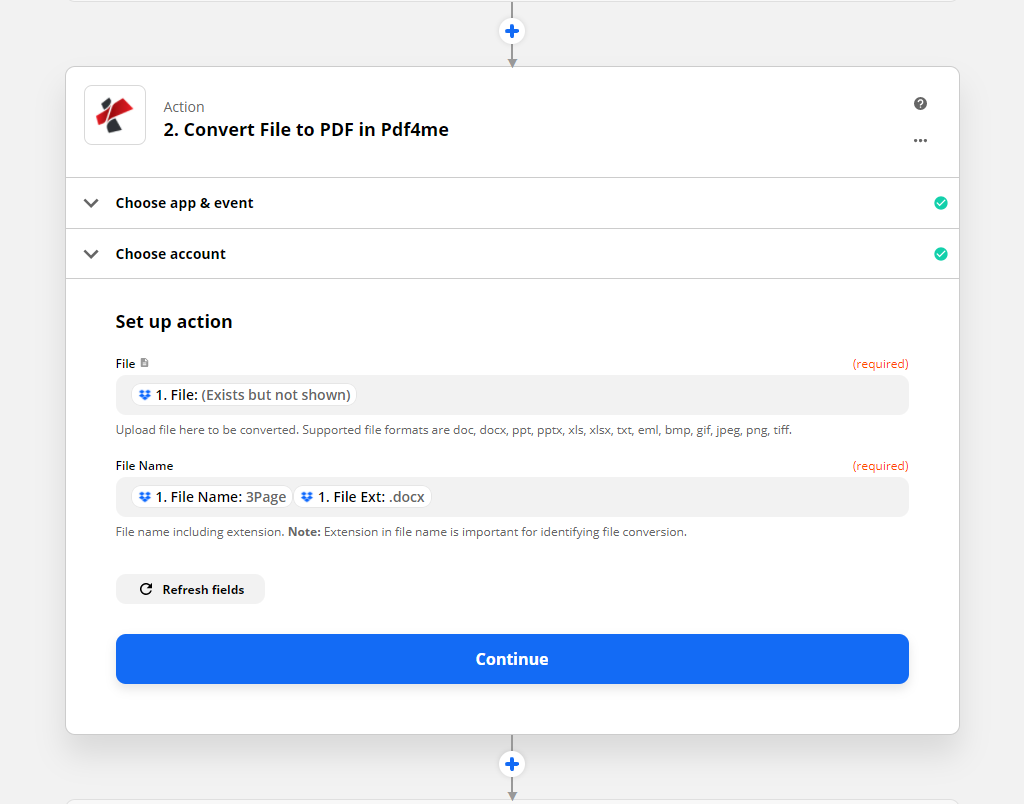Select the '1. File: (Exists but not shown)' pill
Viewport: 1024px width, 804px height.
pos(244,394)
